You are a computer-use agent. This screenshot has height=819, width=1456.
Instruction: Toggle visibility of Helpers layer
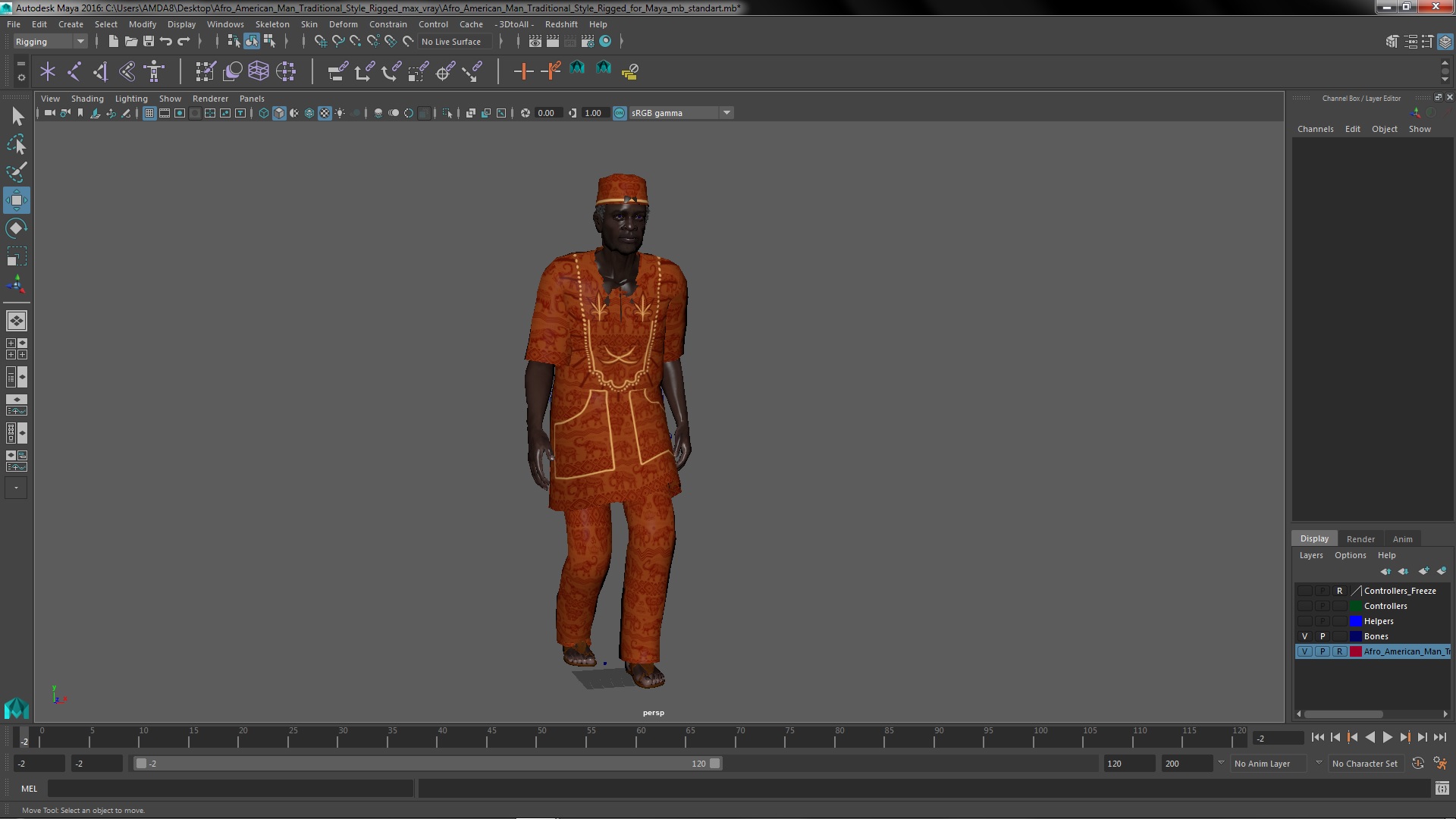tap(1304, 621)
